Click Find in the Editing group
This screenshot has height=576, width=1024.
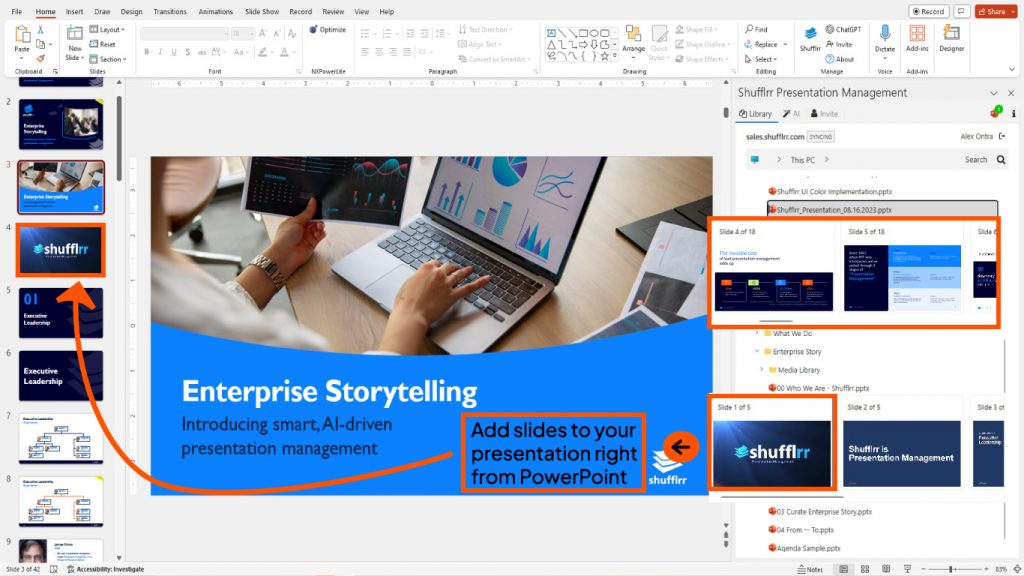756,29
